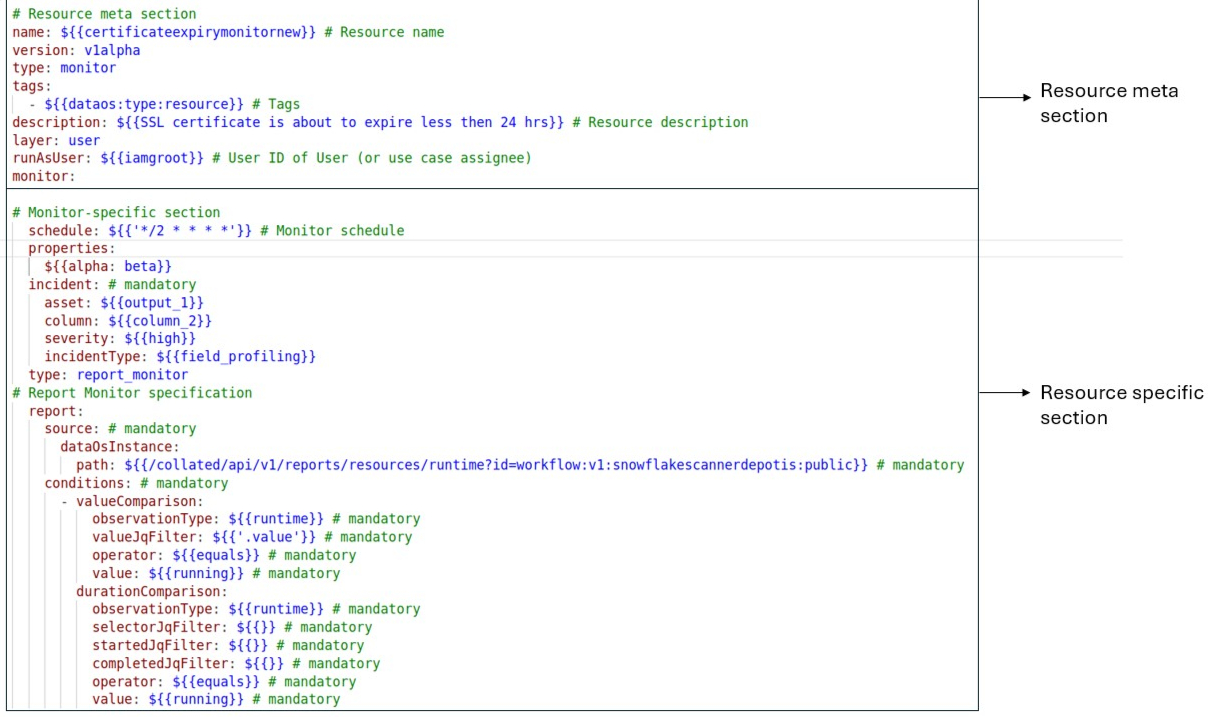Image resolution: width=1208 pixels, height=717 pixels.
Task: Click the '- valueComparison:' key
Action: [132, 500]
